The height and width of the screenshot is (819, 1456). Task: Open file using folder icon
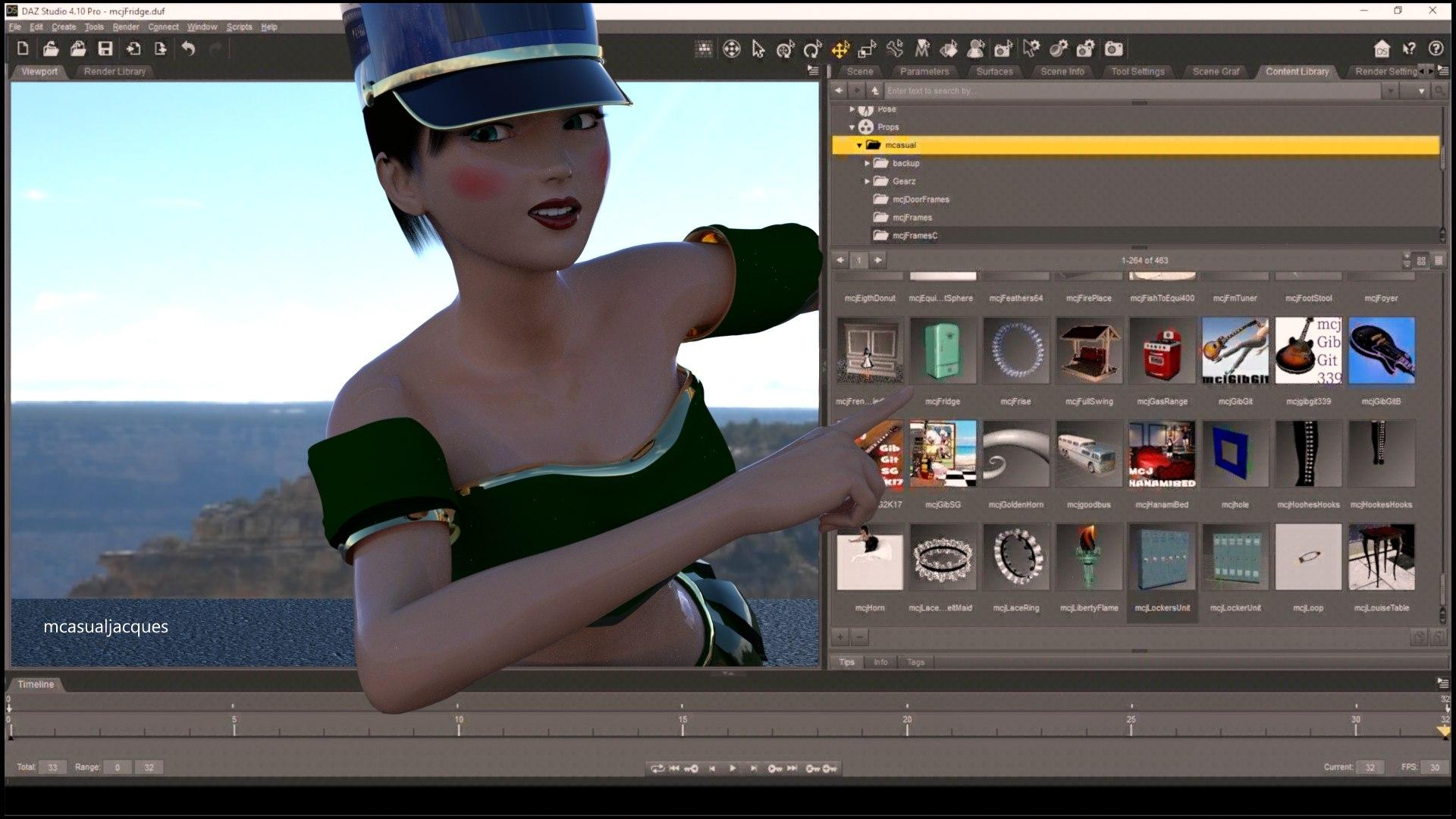click(x=51, y=49)
